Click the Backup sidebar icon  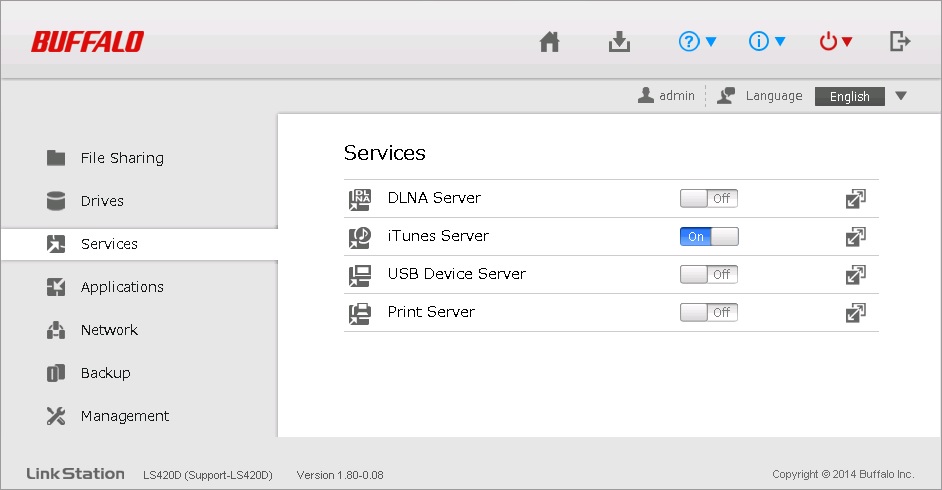click(x=56, y=373)
